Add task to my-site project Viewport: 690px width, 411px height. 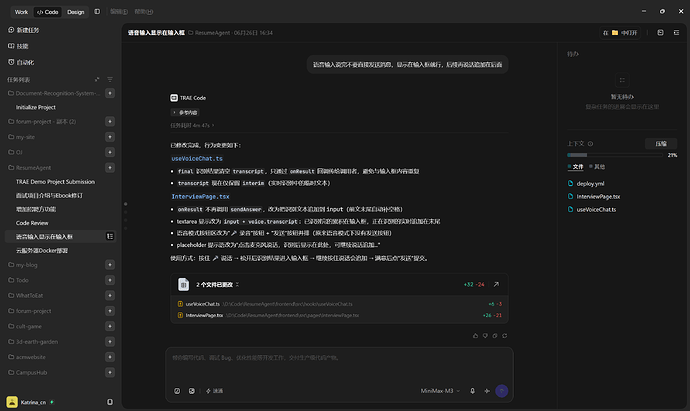point(110,137)
